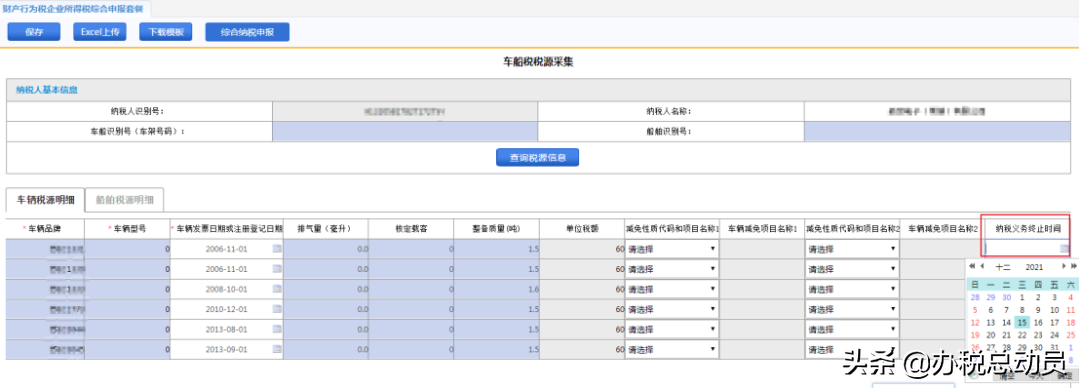Click the 2008-10-01 date field
This screenshot has width=1080, height=389.
(x=227, y=290)
